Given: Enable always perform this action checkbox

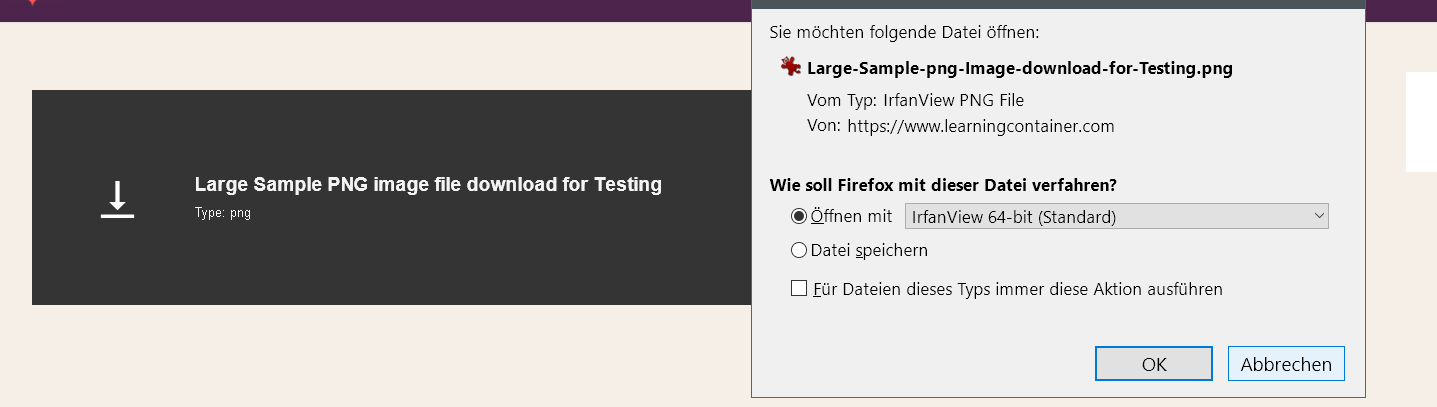Looking at the screenshot, I should (799, 289).
